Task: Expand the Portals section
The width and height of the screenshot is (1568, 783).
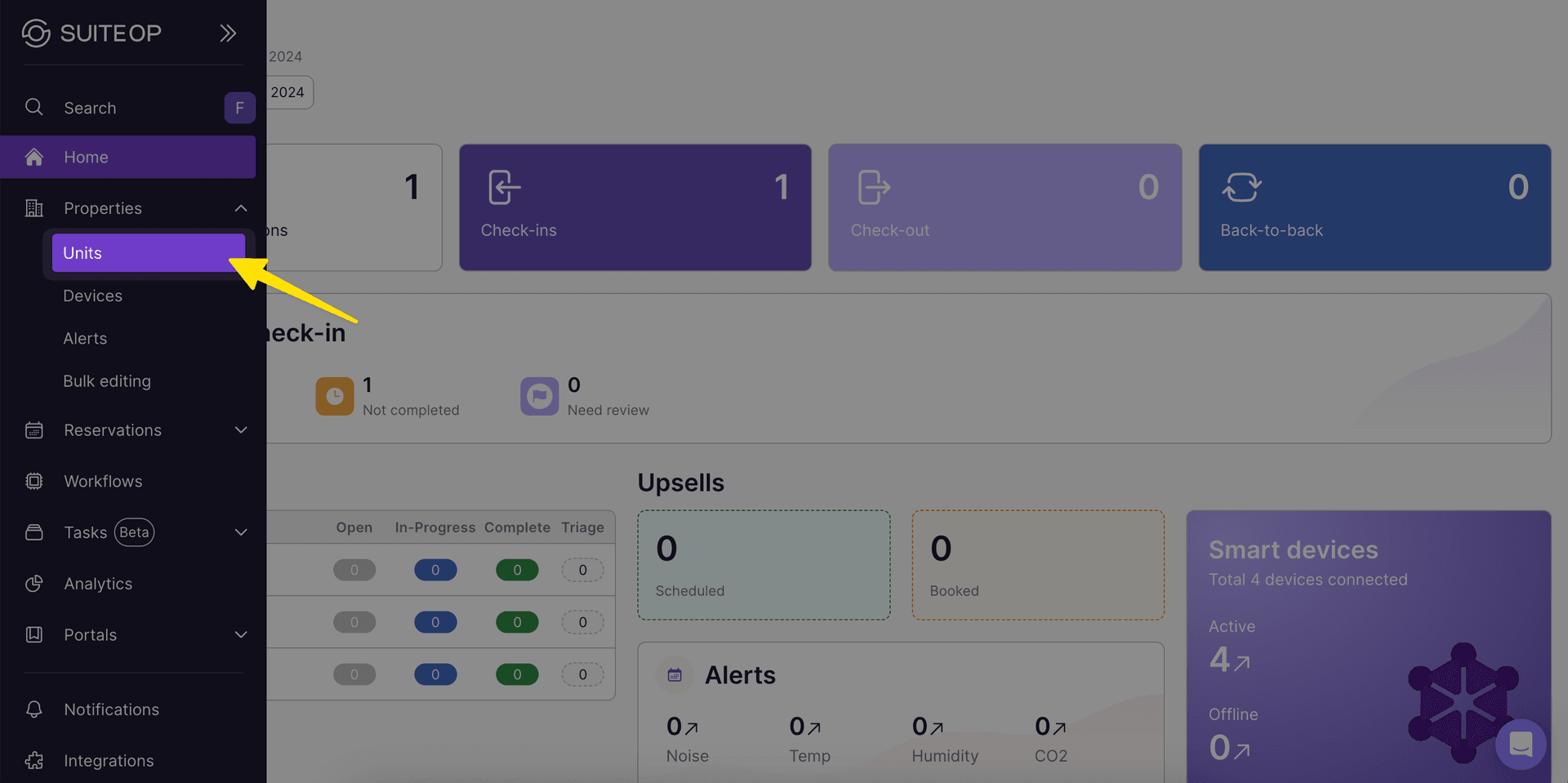Action: coord(240,634)
